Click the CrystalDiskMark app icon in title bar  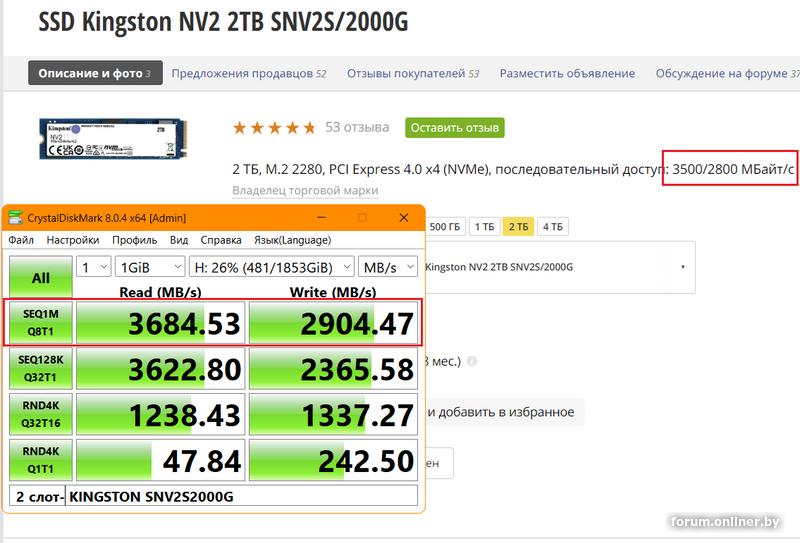click(15, 217)
